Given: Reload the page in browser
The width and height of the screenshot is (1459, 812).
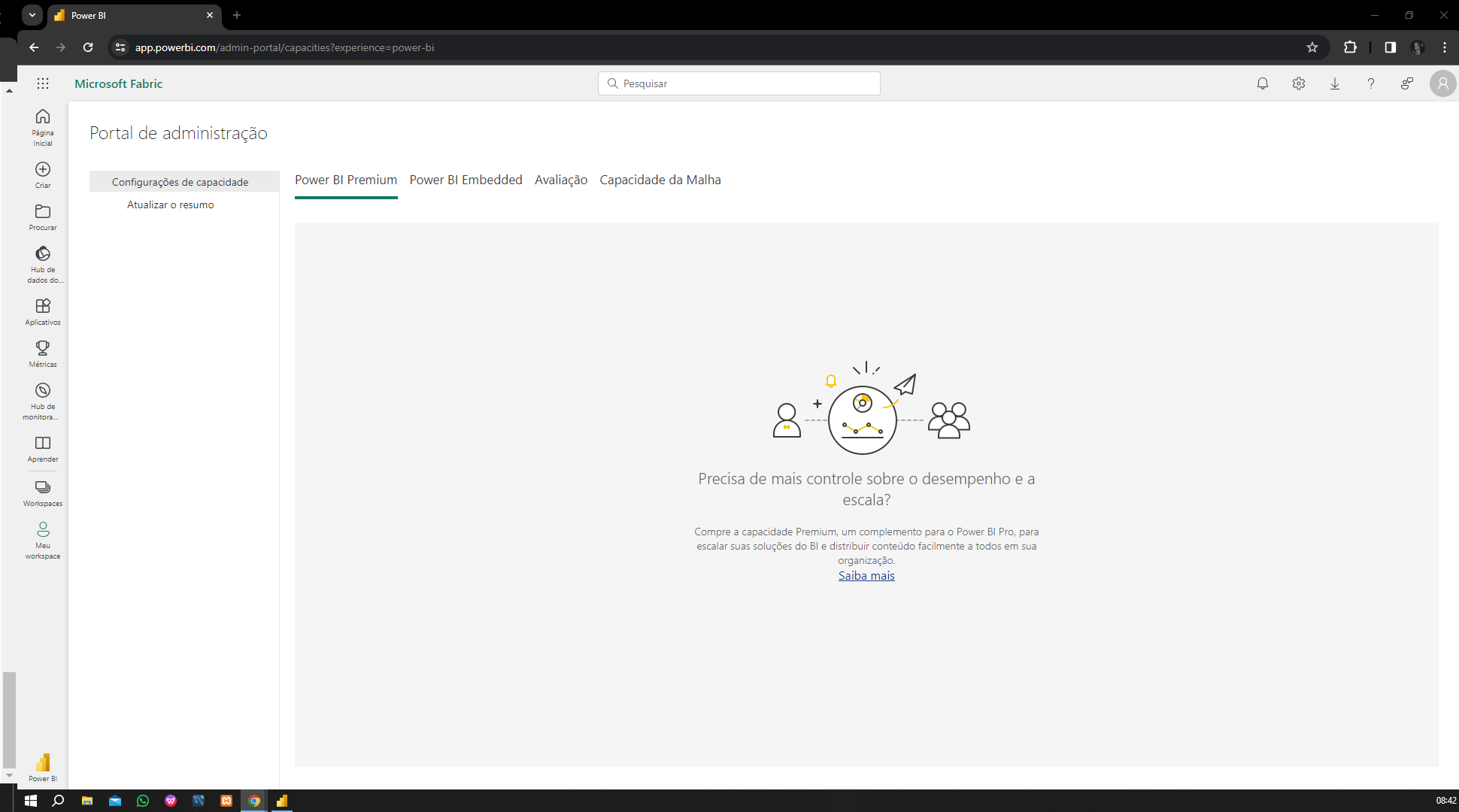Looking at the screenshot, I should click(x=88, y=47).
